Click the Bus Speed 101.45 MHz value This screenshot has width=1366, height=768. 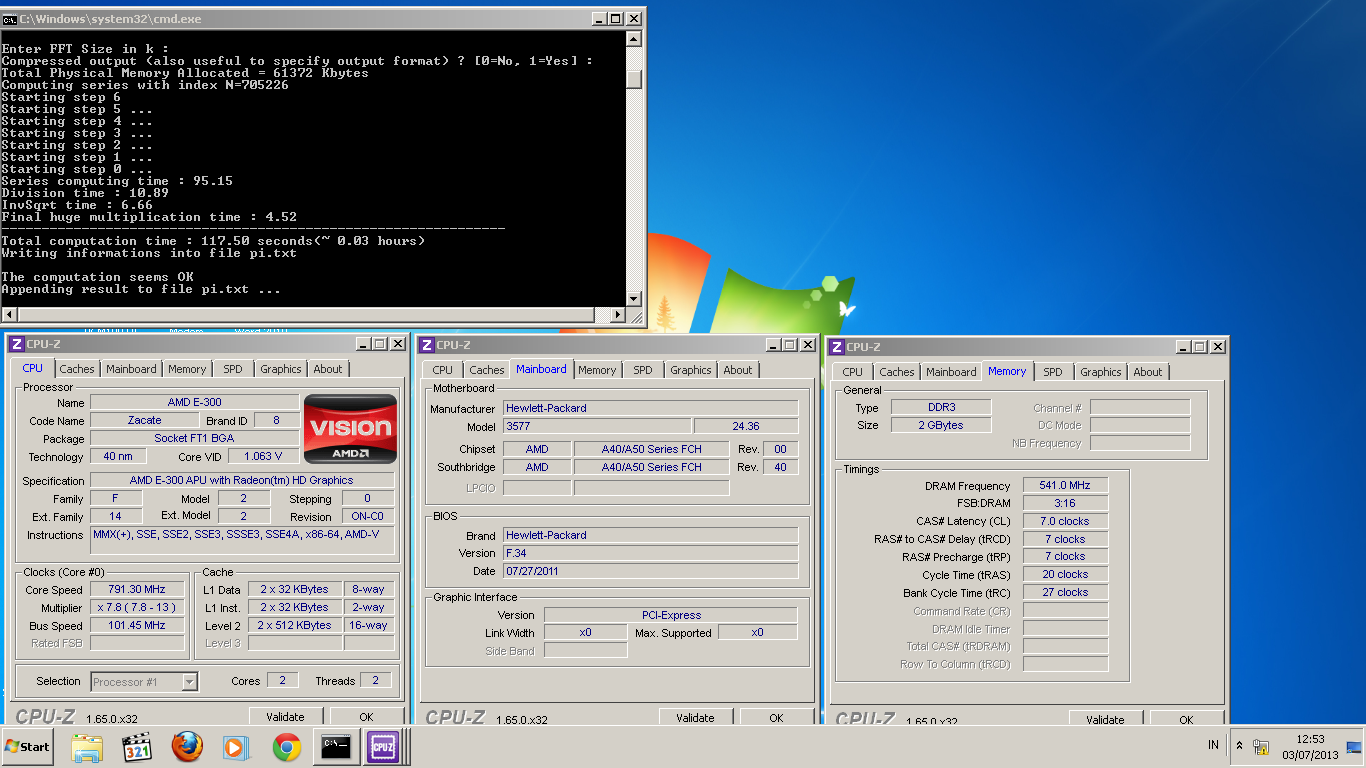tap(137, 626)
